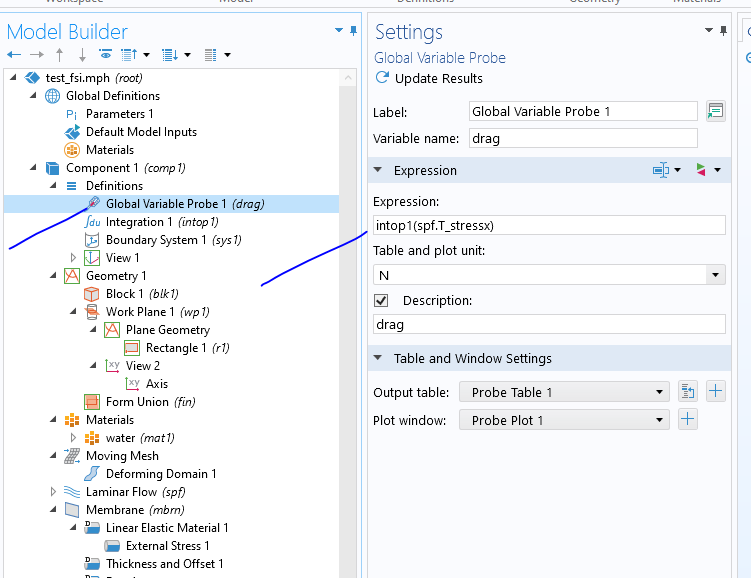
Task: Click the go-to-table icon beside Output table
Action: coord(687,392)
